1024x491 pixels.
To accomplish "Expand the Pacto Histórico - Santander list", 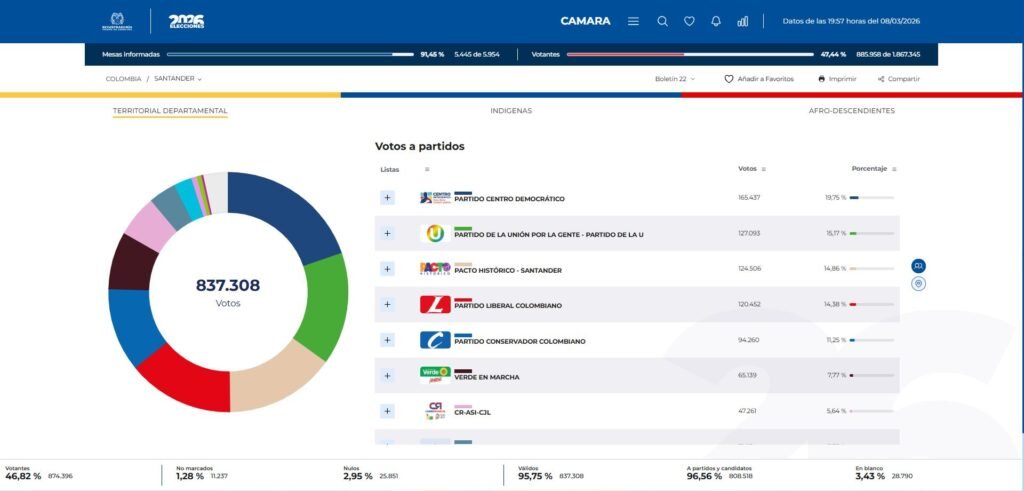I will [387, 269].
